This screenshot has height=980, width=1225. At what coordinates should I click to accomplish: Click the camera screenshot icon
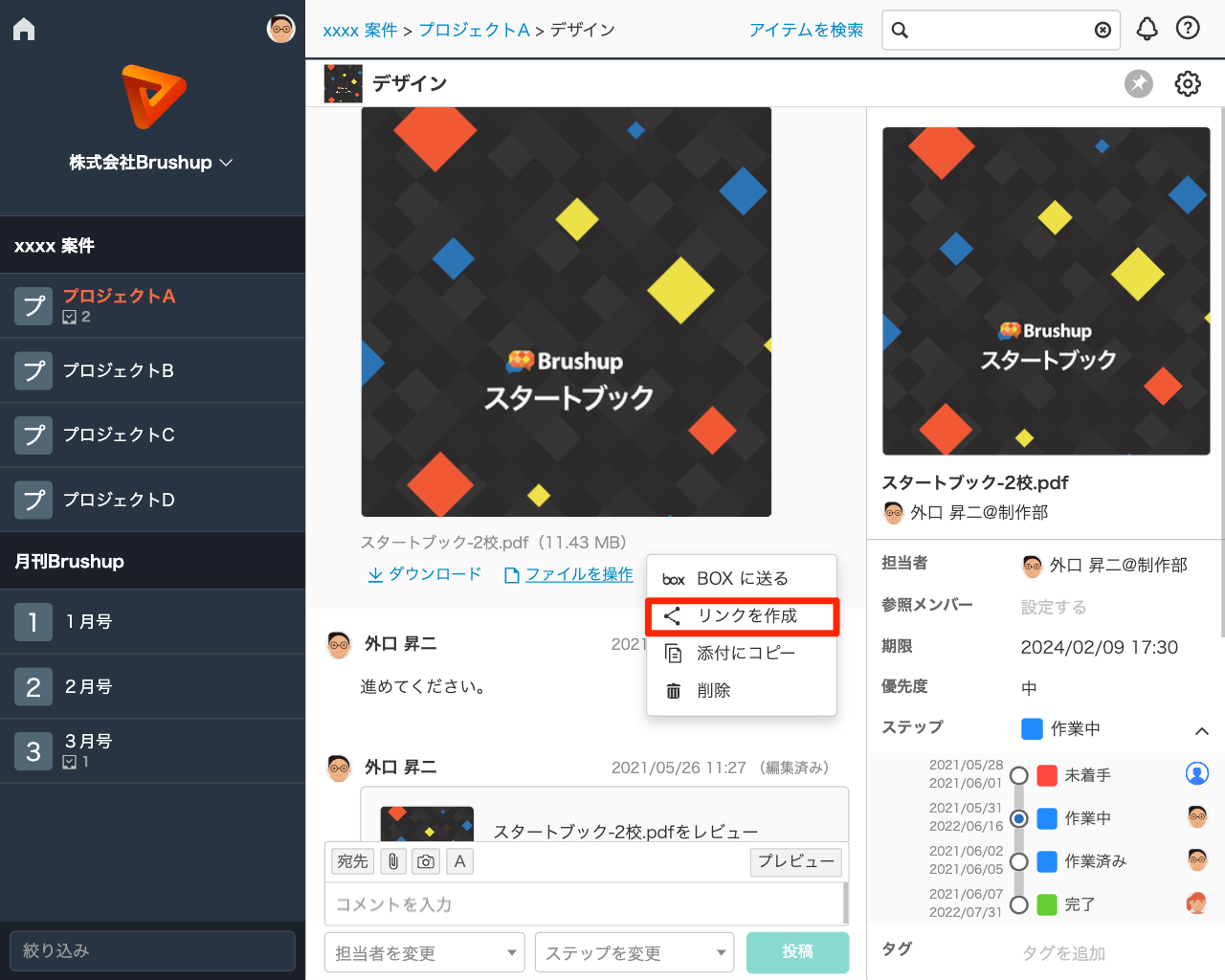pyautogui.click(x=426, y=861)
